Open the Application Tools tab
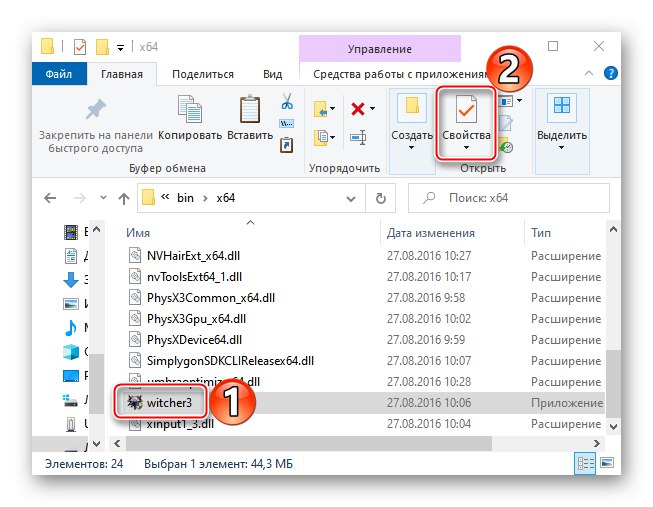 398,74
